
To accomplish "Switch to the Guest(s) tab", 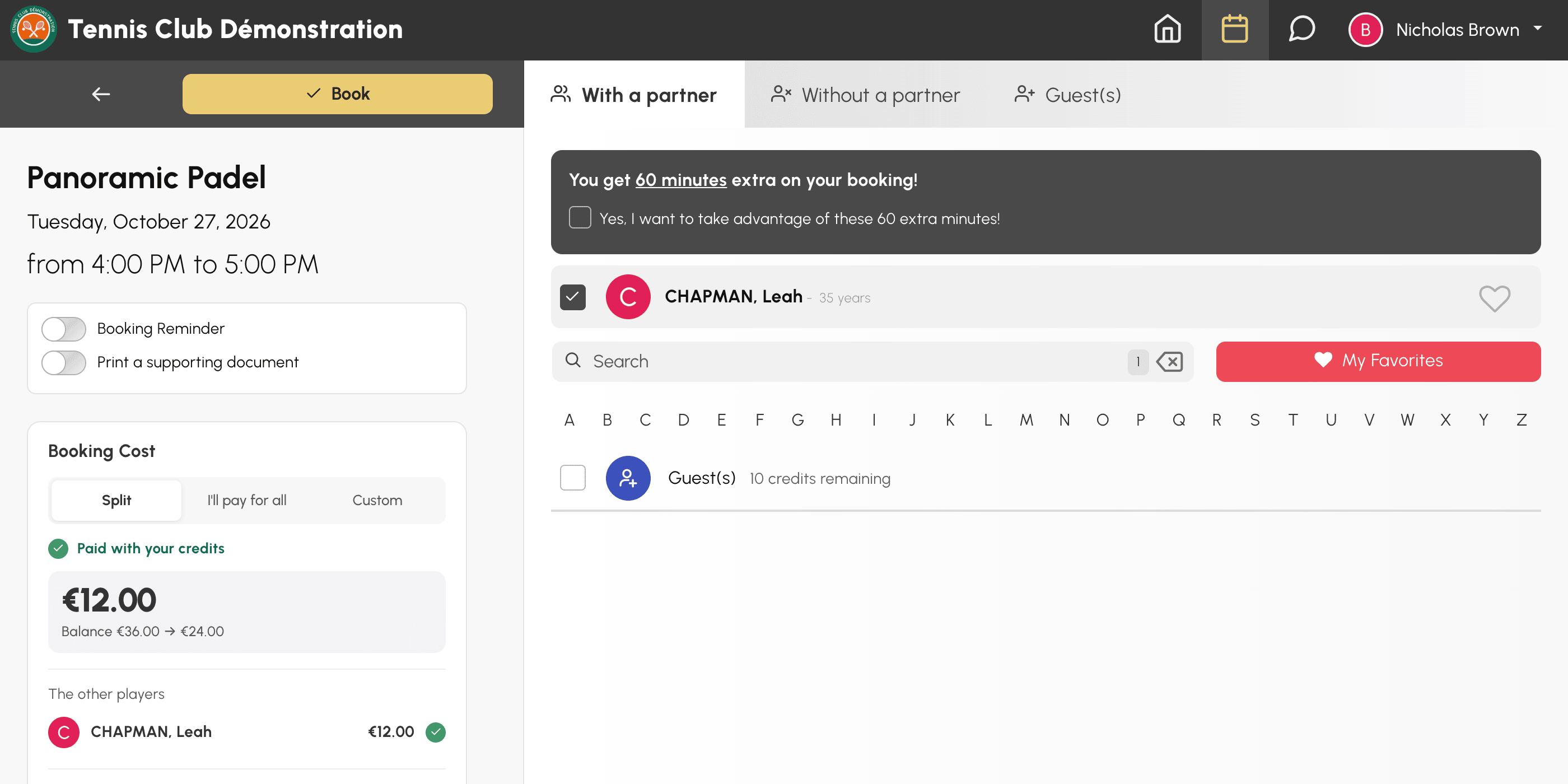I will [x=1067, y=94].
